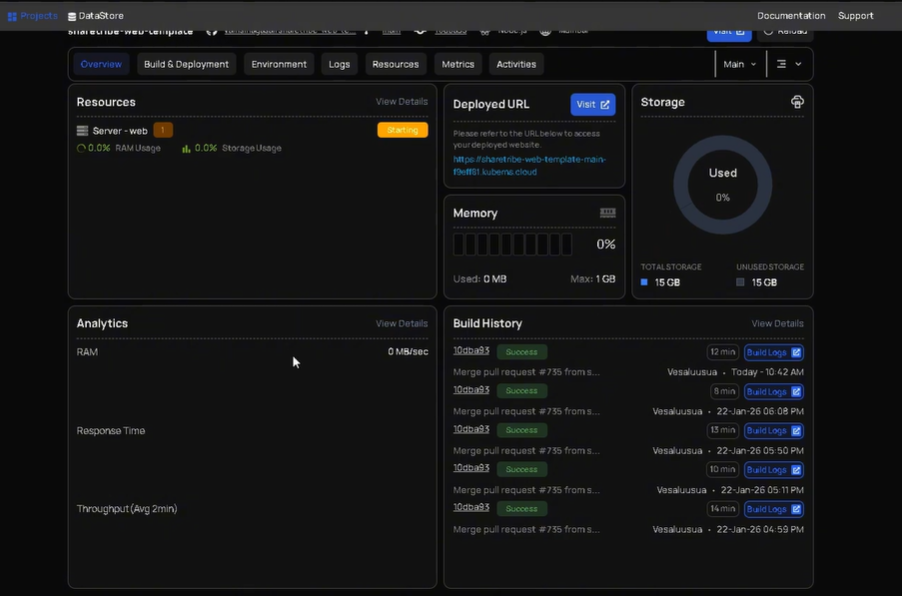902x596 pixels.
Task: Click the cloud icon on the Storage card
Action: [x=797, y=101]
